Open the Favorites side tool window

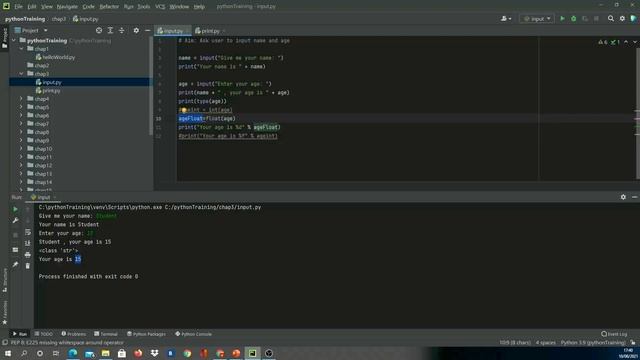tap(5, 313)
